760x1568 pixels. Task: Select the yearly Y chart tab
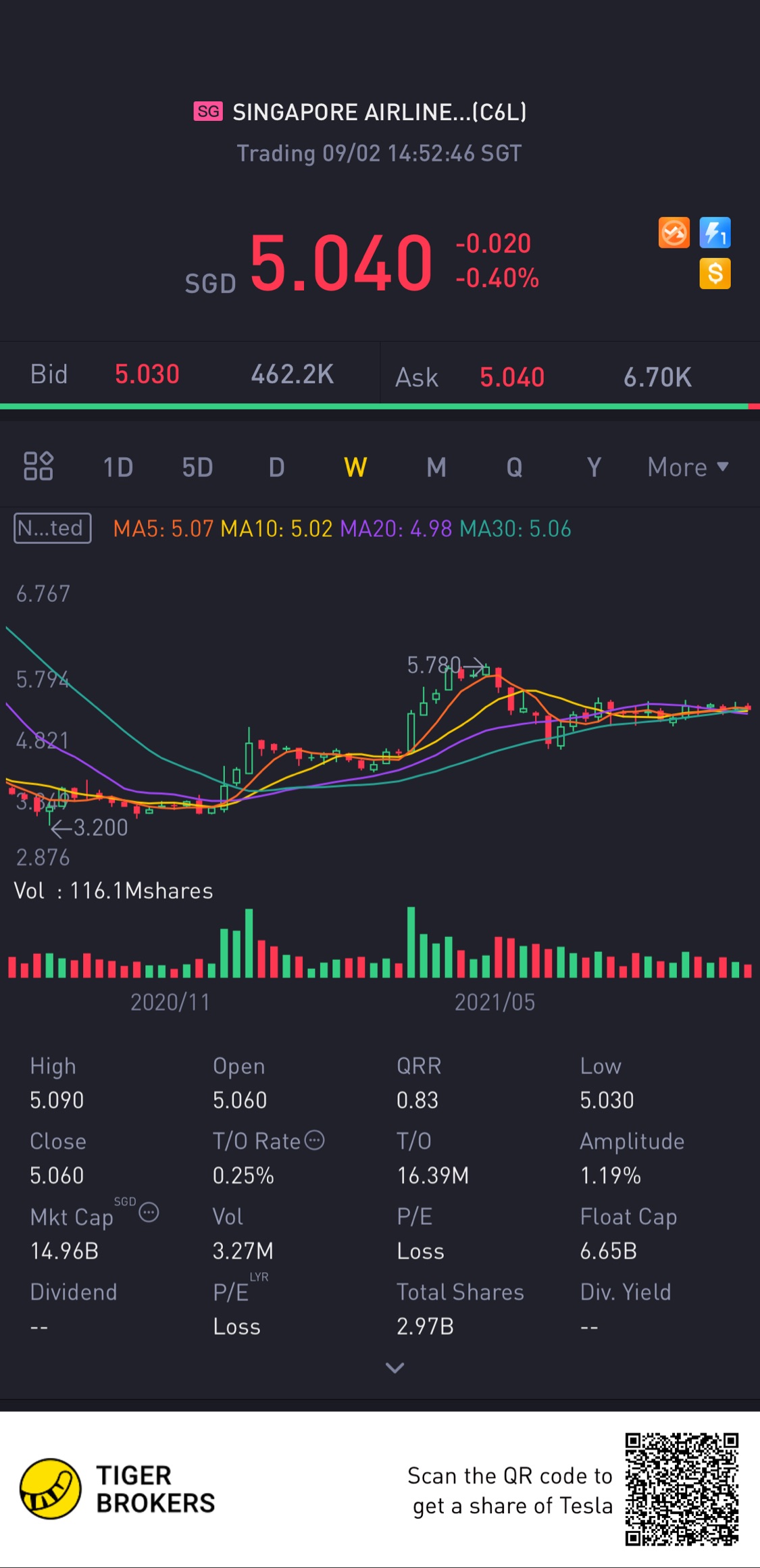594,467
